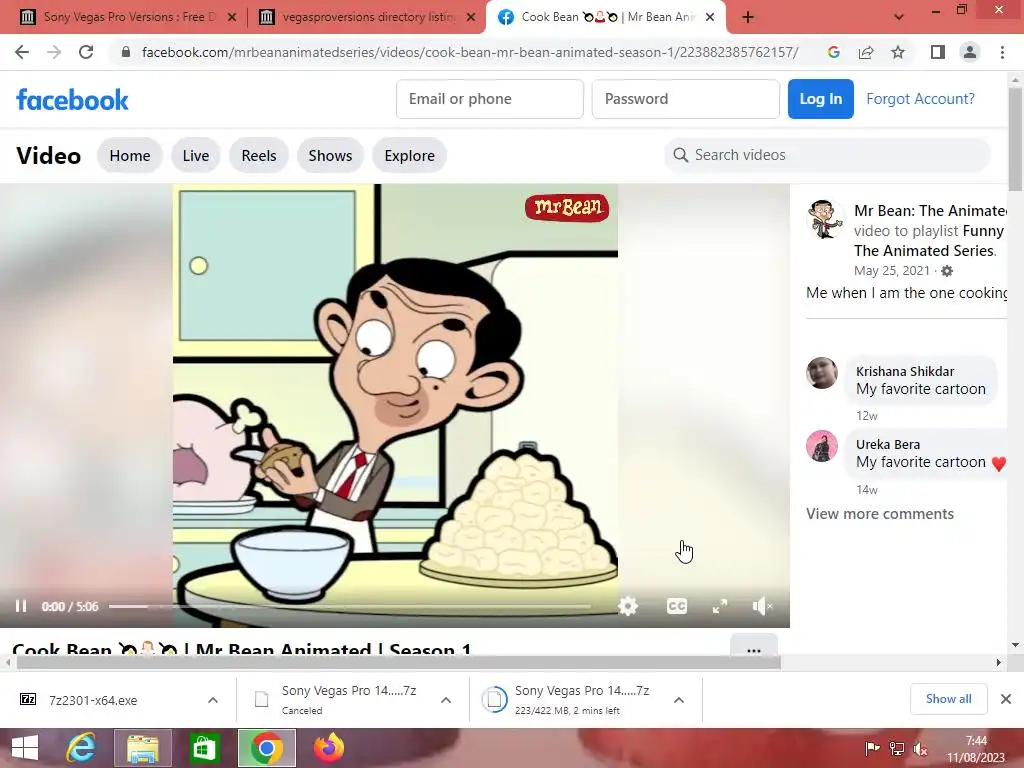This screenshot has width=1024, height=768.
Task: Open Google icon in address bar
Action: coord(833,52)
